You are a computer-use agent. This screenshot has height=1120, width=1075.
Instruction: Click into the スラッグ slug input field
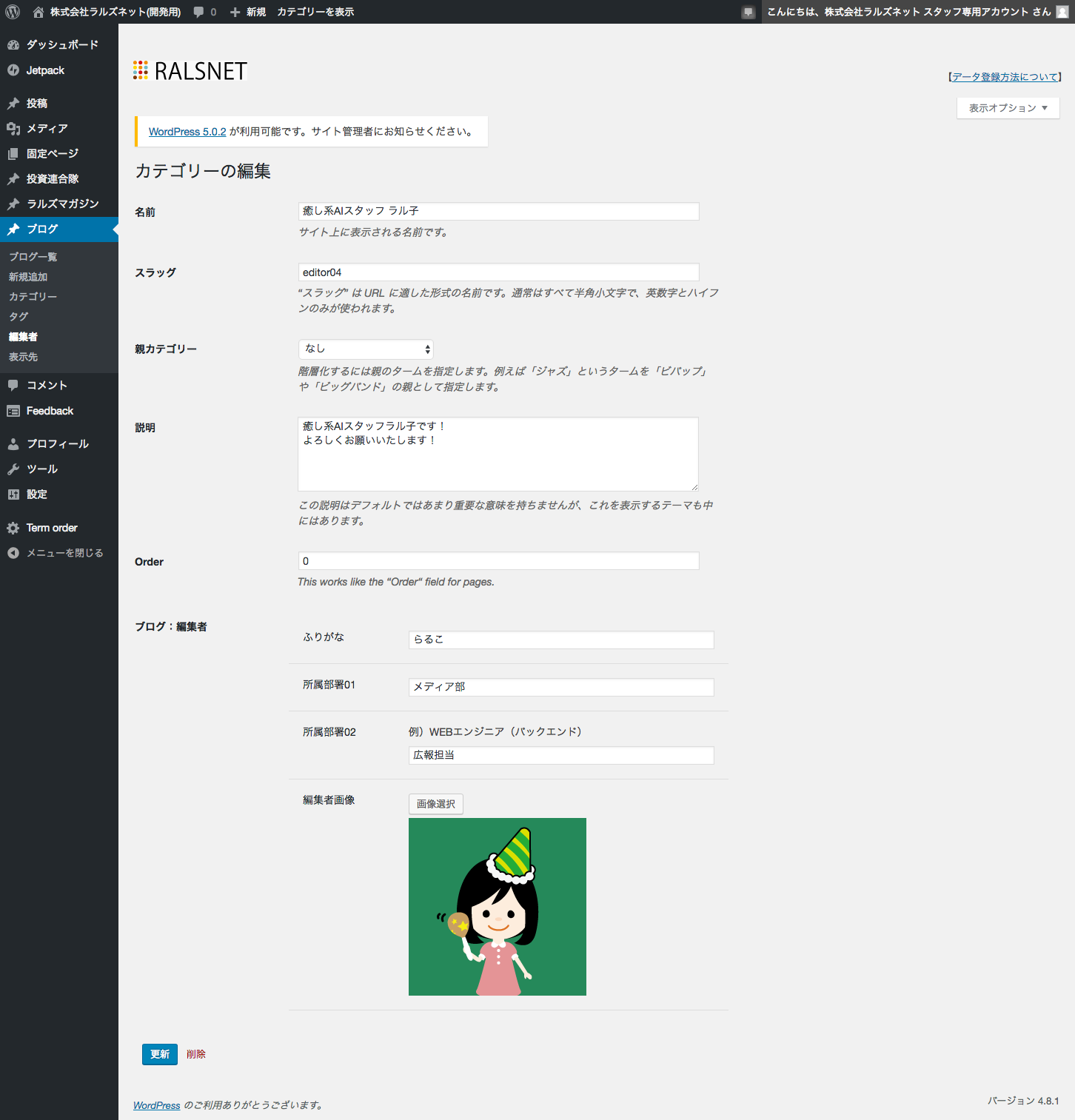tap(498, 272)
